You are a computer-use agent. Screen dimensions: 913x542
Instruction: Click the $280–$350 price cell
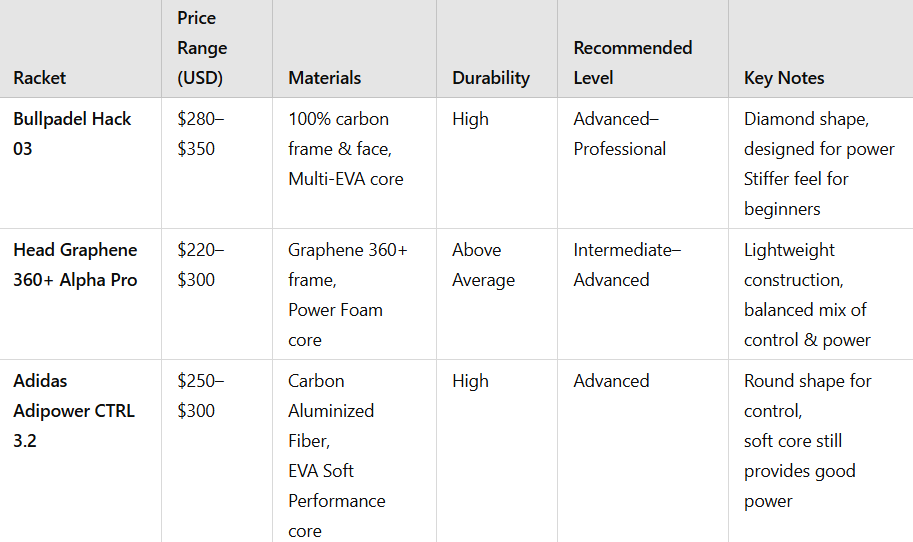pos(200,134)
